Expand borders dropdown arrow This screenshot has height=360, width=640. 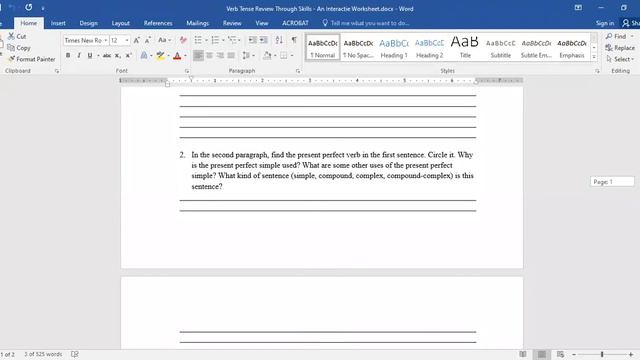pos(291,56)
